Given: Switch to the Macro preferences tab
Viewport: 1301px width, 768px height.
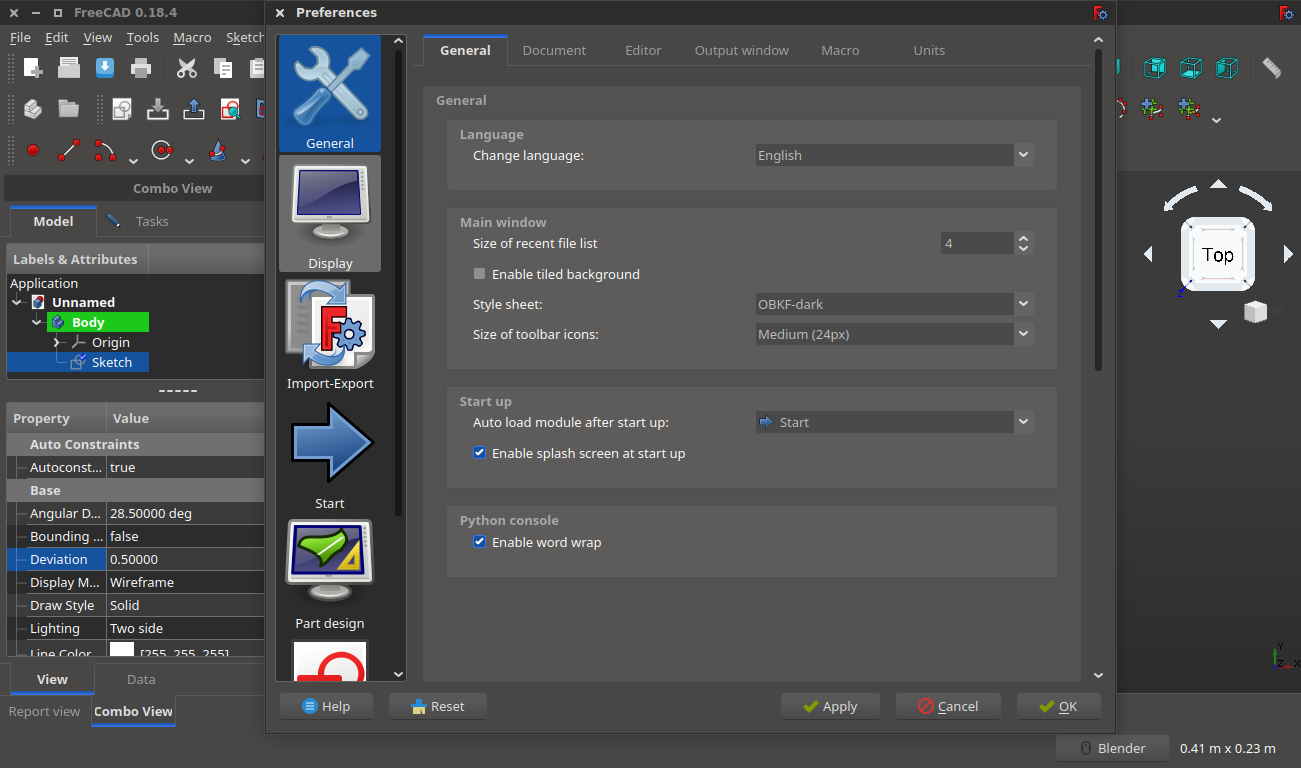Looking at the screenshot, I should [x=840, y=50].
